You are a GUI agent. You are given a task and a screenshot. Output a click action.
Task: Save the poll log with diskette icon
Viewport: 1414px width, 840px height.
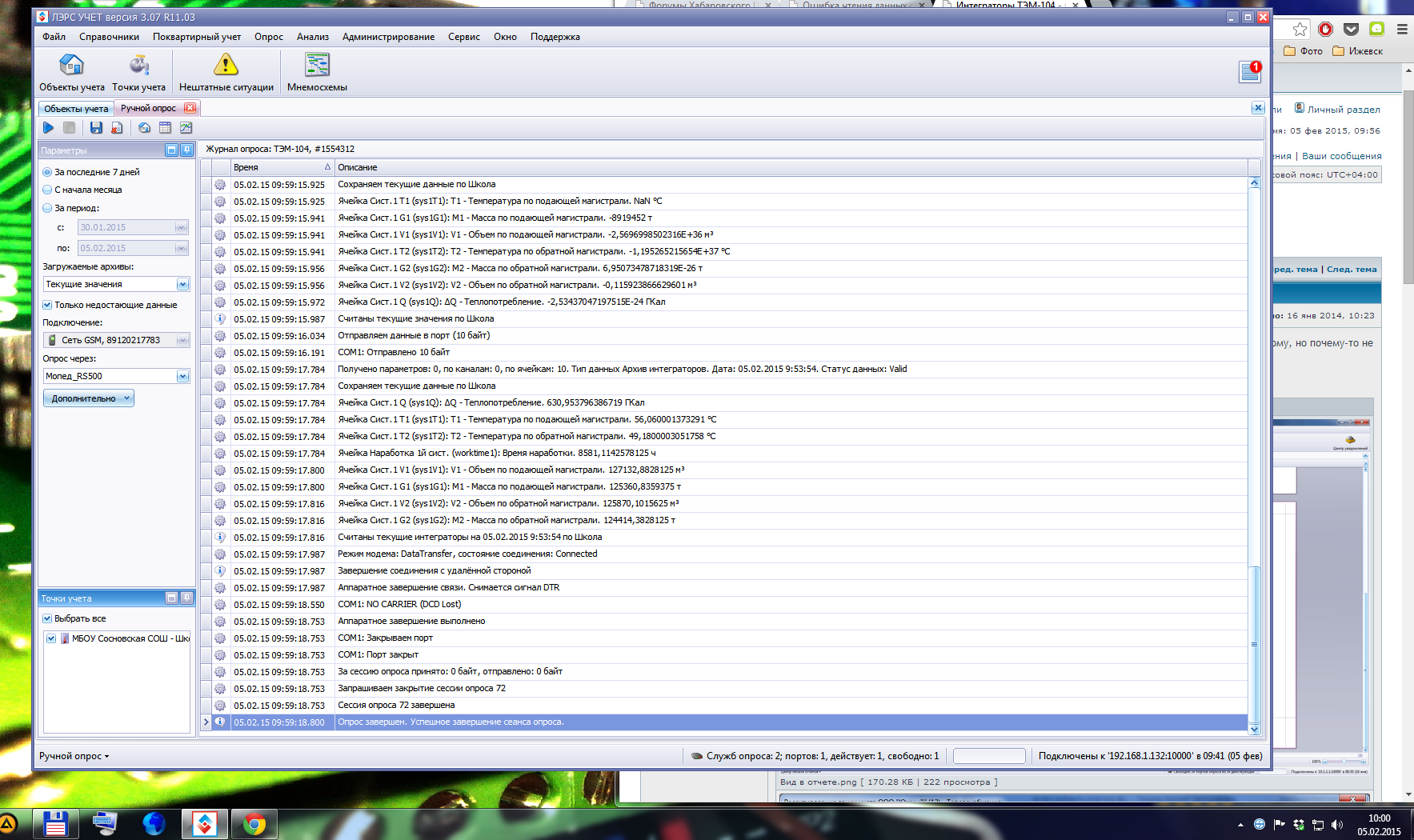[96, 128]
